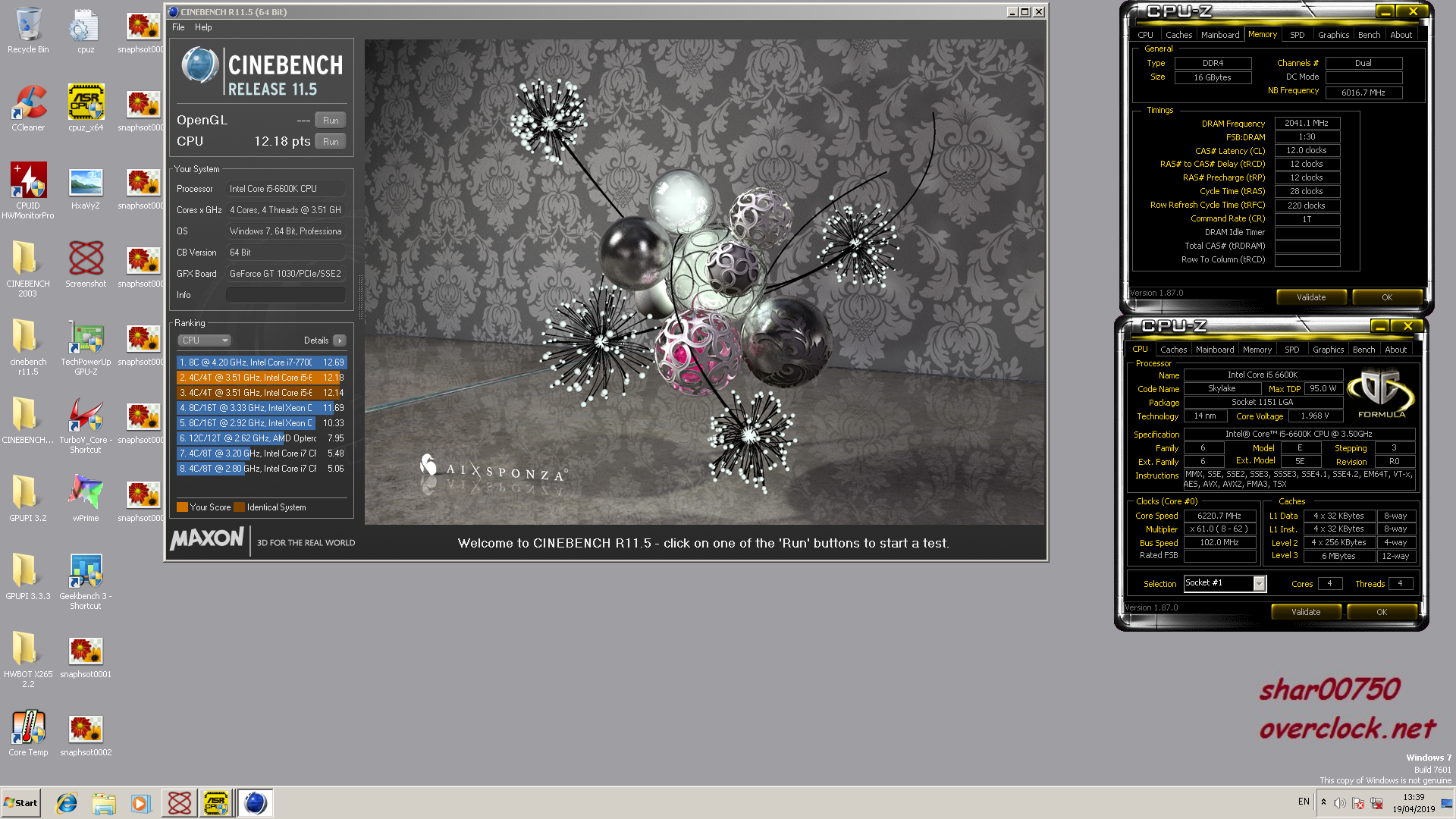The width and height of the screenshot is (1456, 819).
Task: Click Validate in upper CPU-Z window
Action: (x=1311, y=297)
